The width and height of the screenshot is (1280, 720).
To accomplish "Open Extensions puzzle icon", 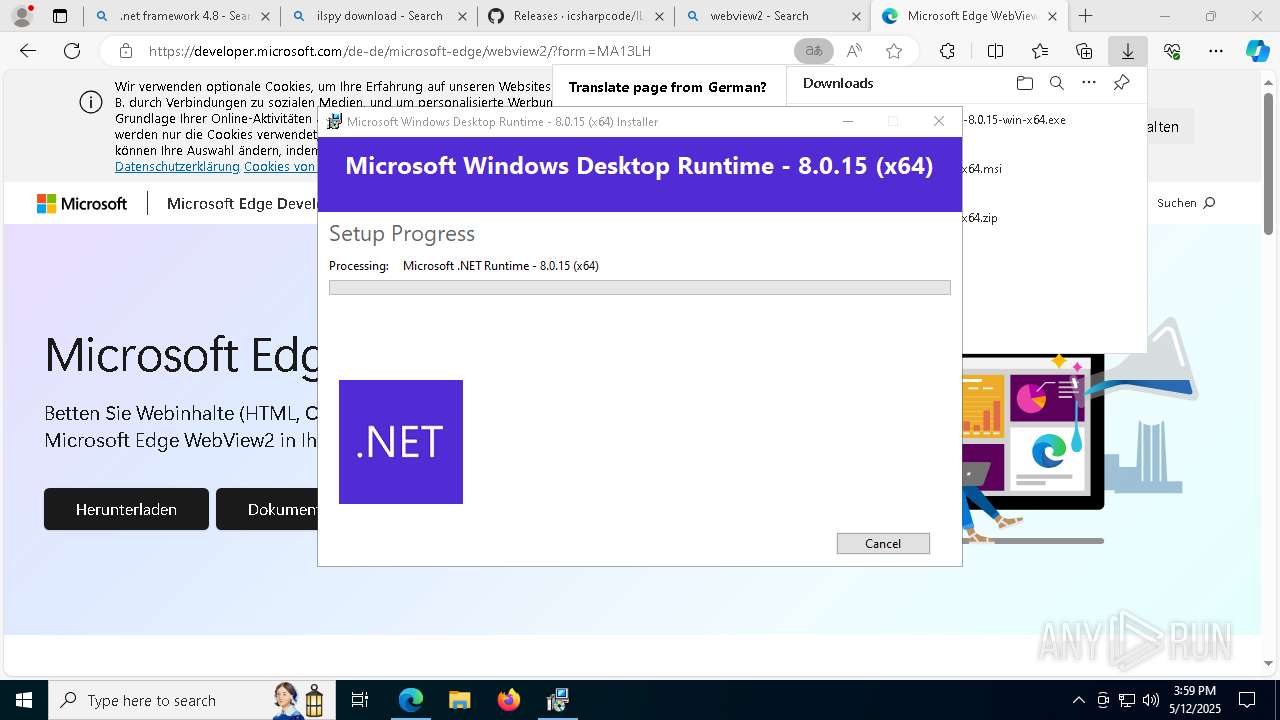I will click(947, 51).
